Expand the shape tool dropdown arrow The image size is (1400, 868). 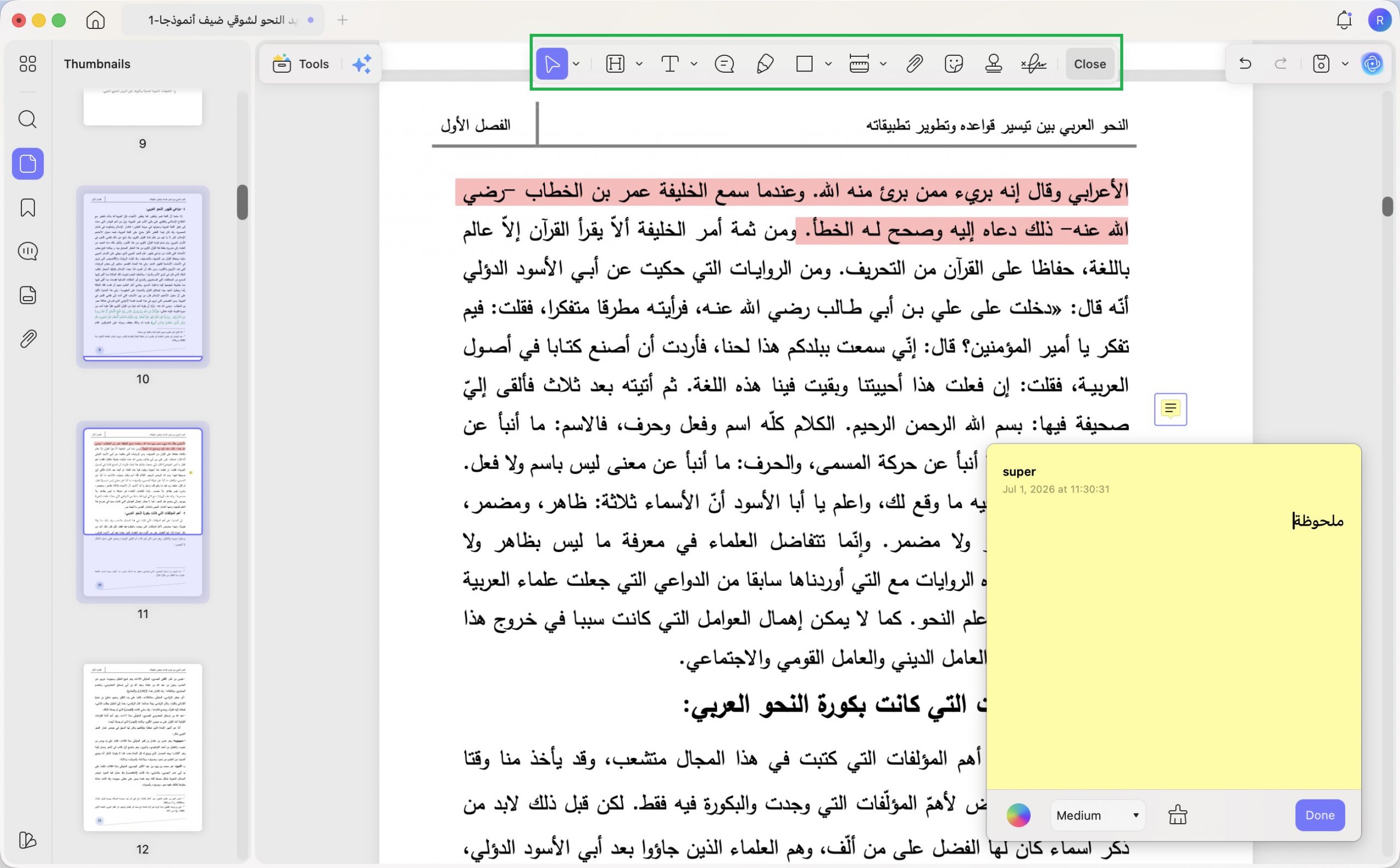pyautogui.click(x=828, y=64)
